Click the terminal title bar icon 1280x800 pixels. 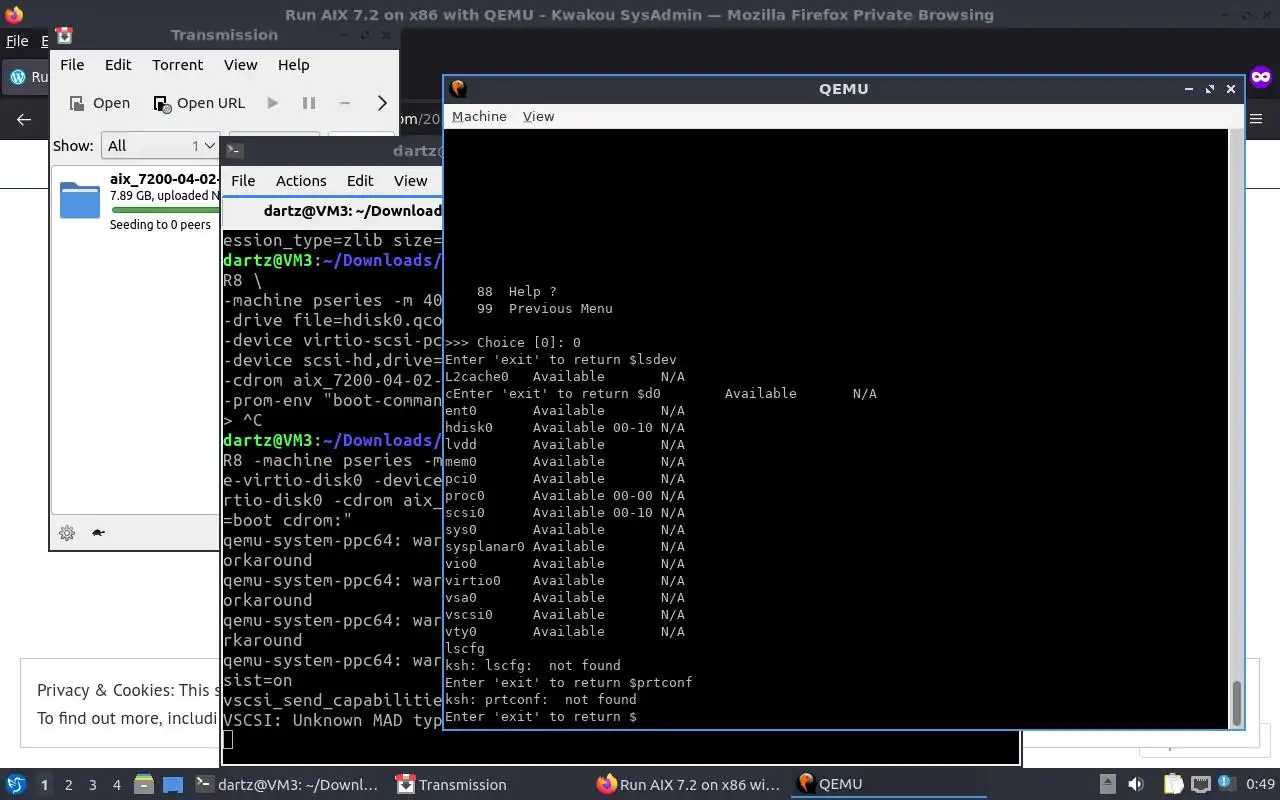(x=234, y=151)
